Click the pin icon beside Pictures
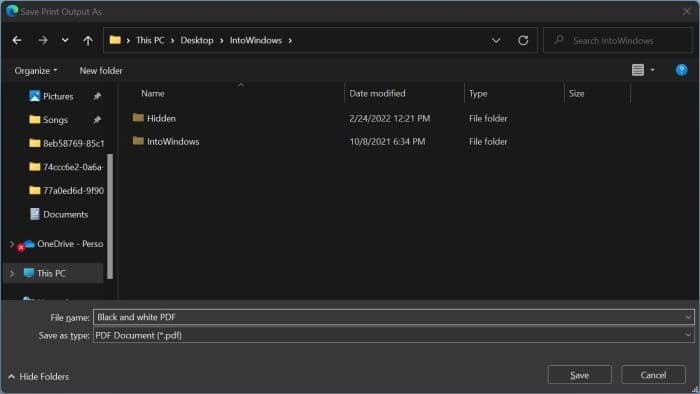 coord(97,96)
